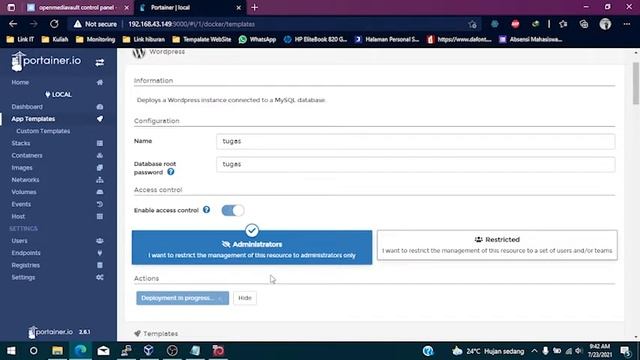Click the Database root password field
This screenshot has height=360, width=640.
click(x=416, y=164)
